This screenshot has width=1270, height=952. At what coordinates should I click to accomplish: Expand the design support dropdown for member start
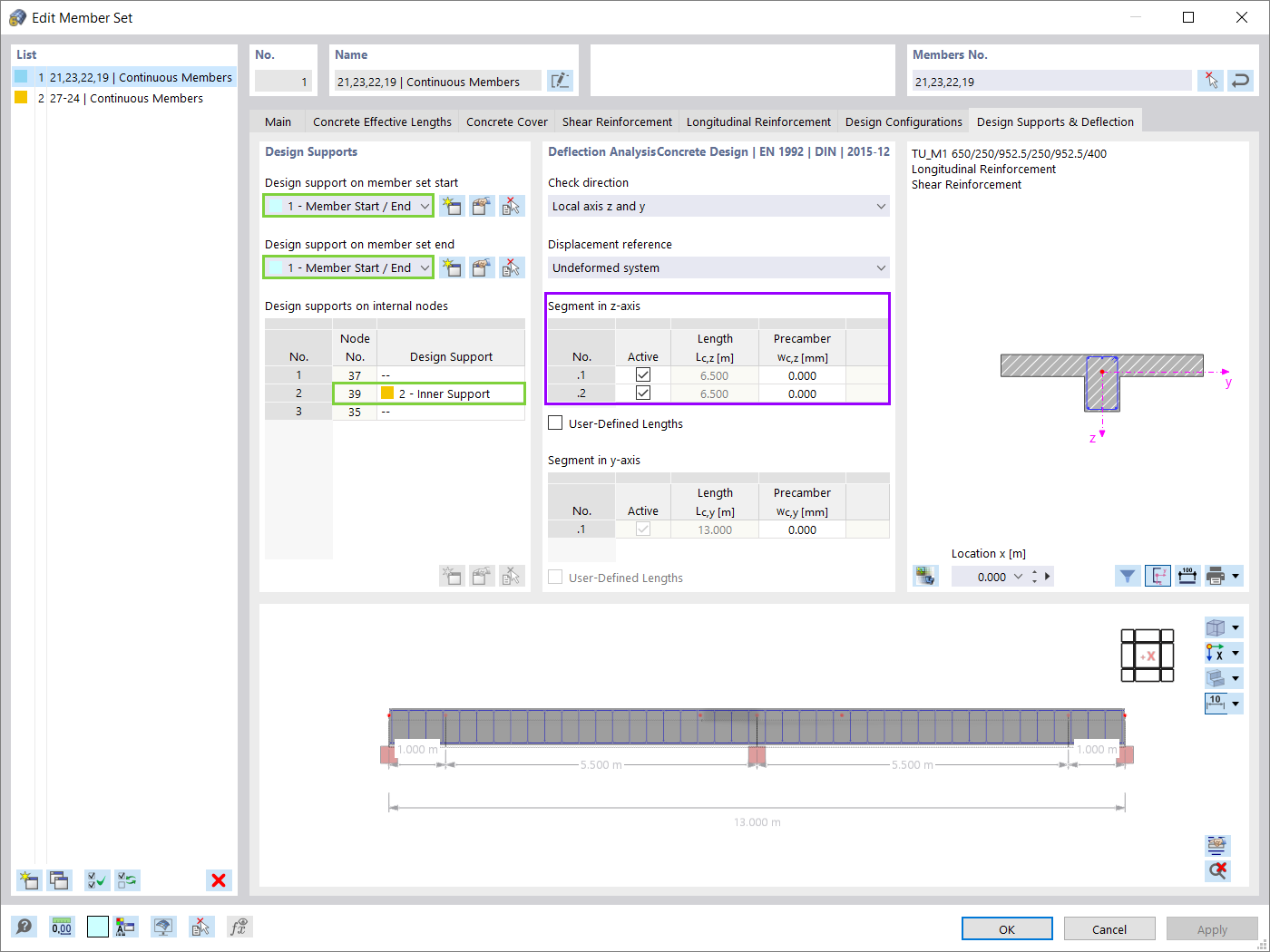[426, 206]
